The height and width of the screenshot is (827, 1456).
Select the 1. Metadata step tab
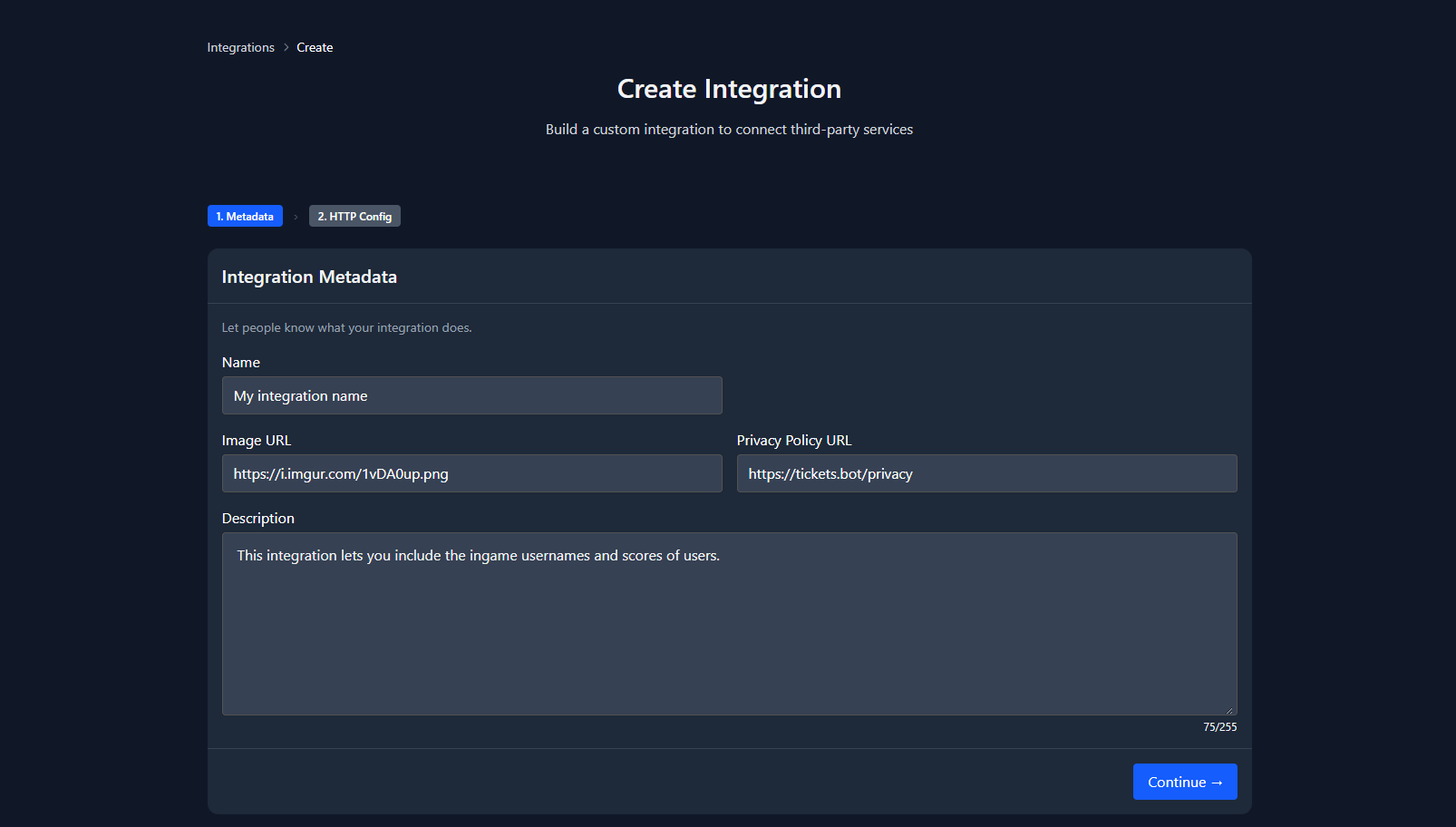(245, 216)
